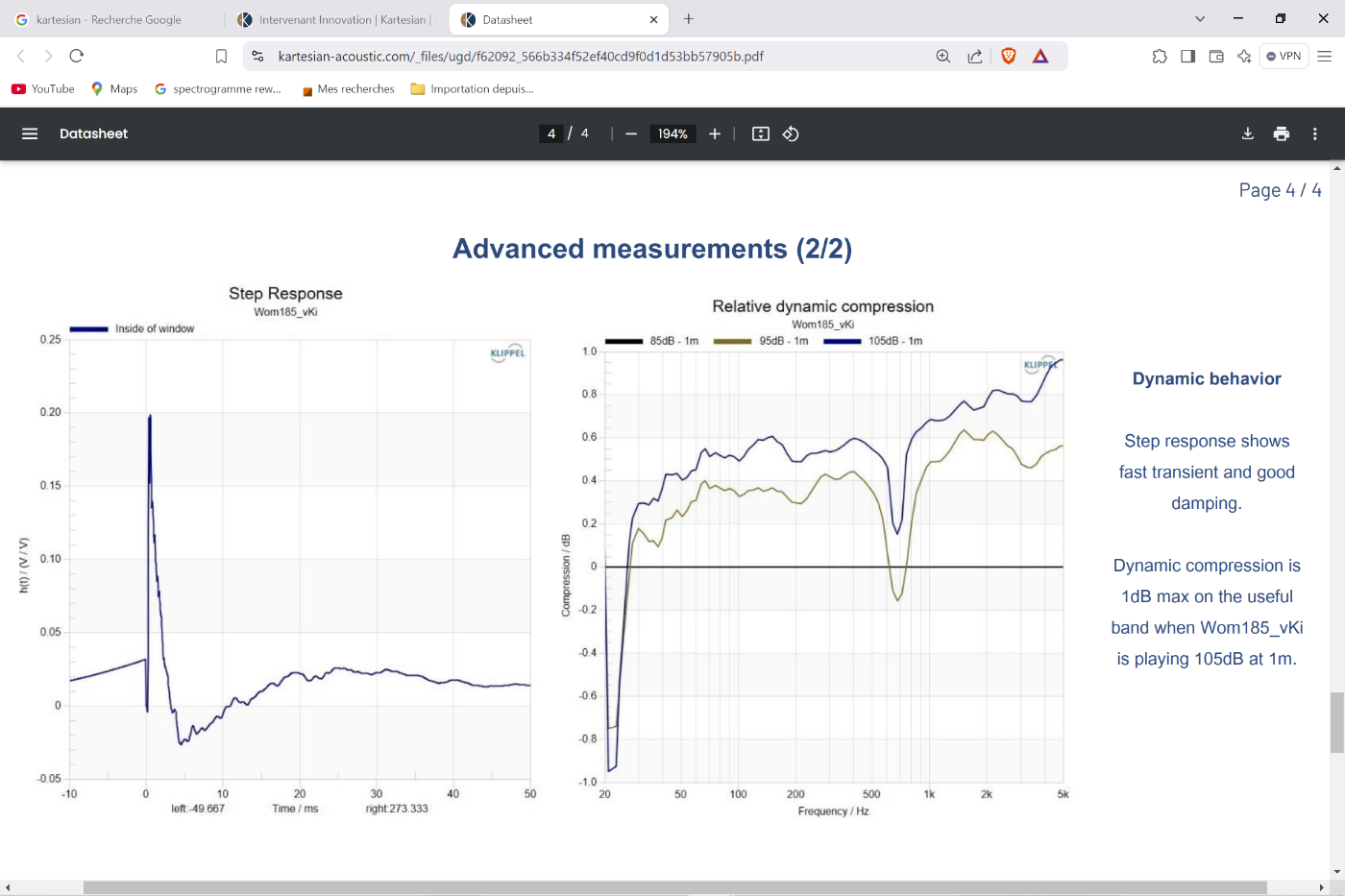Viewport: 1345px width, 896px height.
Task: Click the PDF zoom out minus button
Action: [x=631, y=133]
